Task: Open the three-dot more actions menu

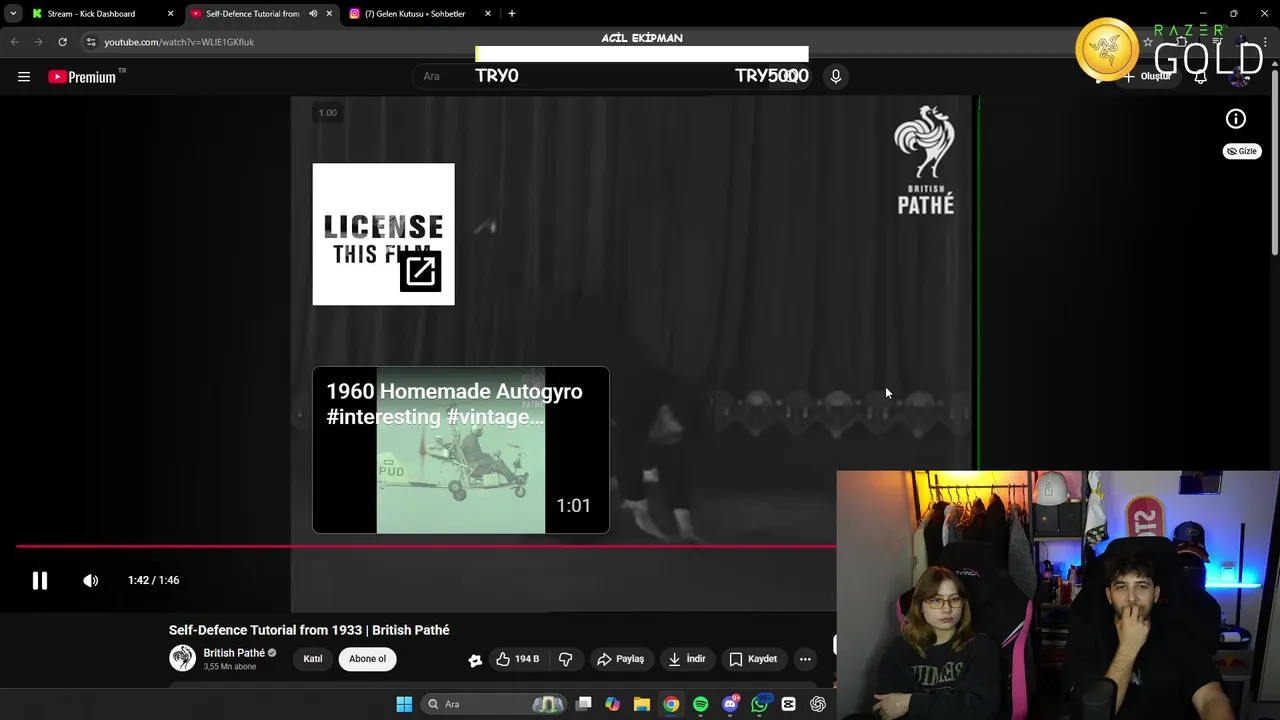Action: click(805, 659)
